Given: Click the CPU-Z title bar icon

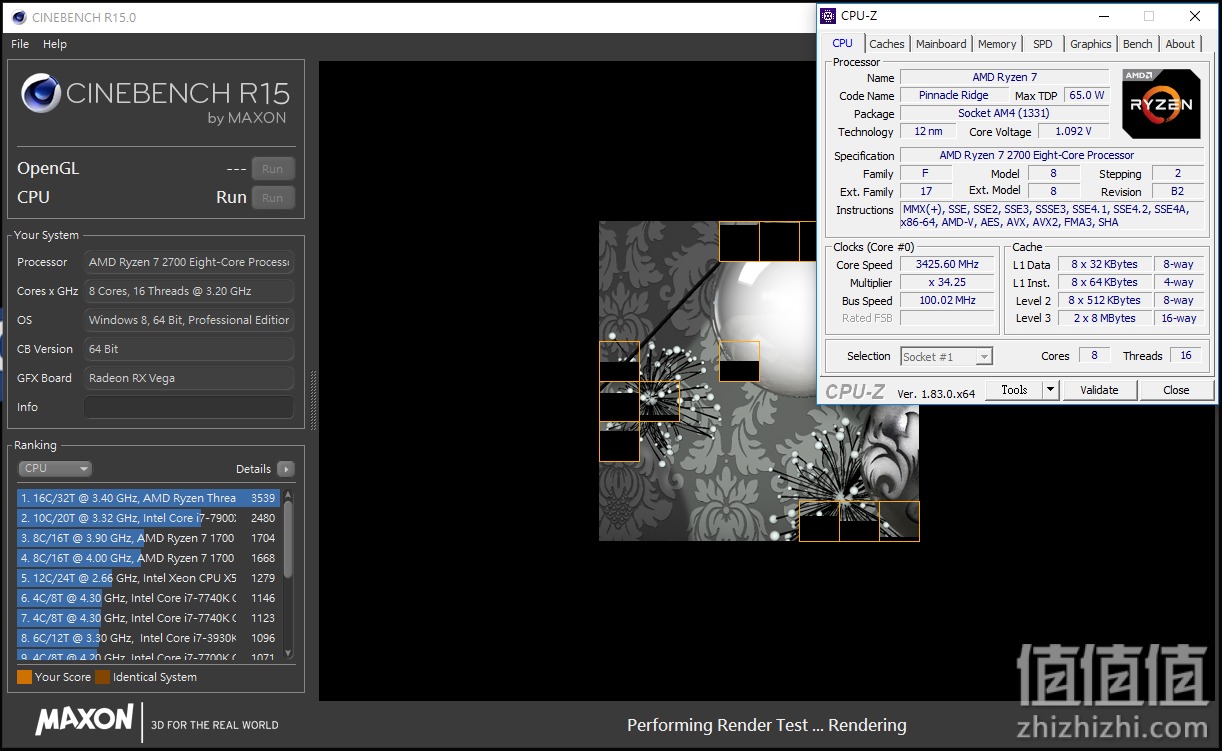Looking at the screenshot, I should (x=829, y=16).
